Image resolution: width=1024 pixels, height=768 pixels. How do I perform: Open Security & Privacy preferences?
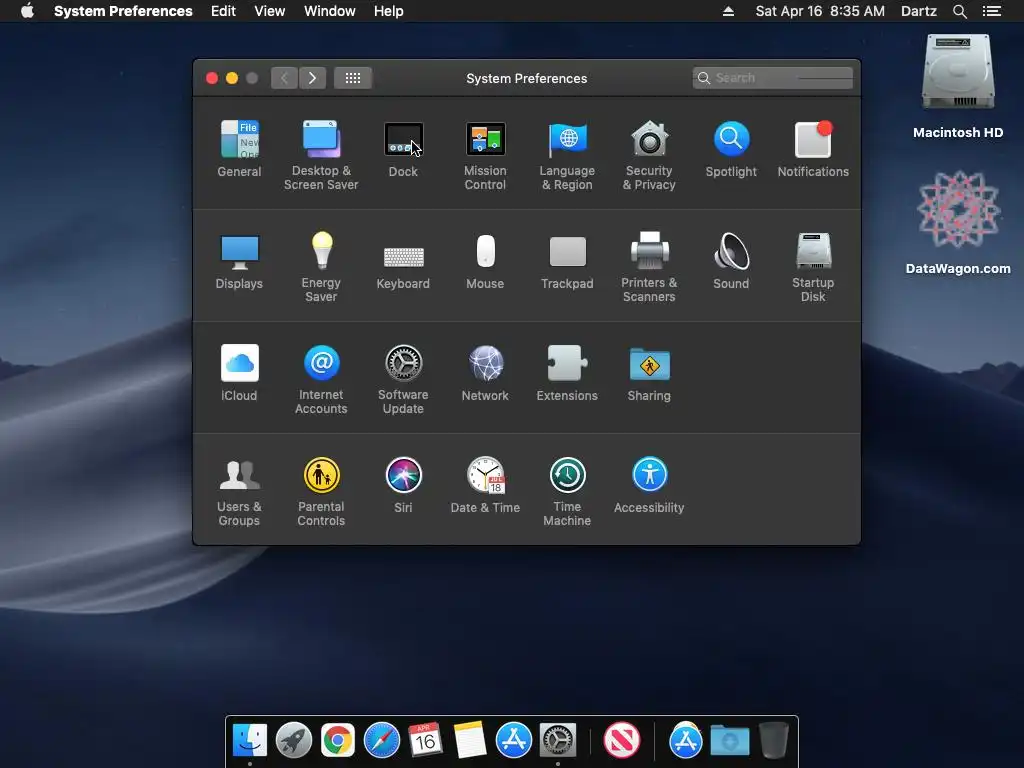click(649, 155)
